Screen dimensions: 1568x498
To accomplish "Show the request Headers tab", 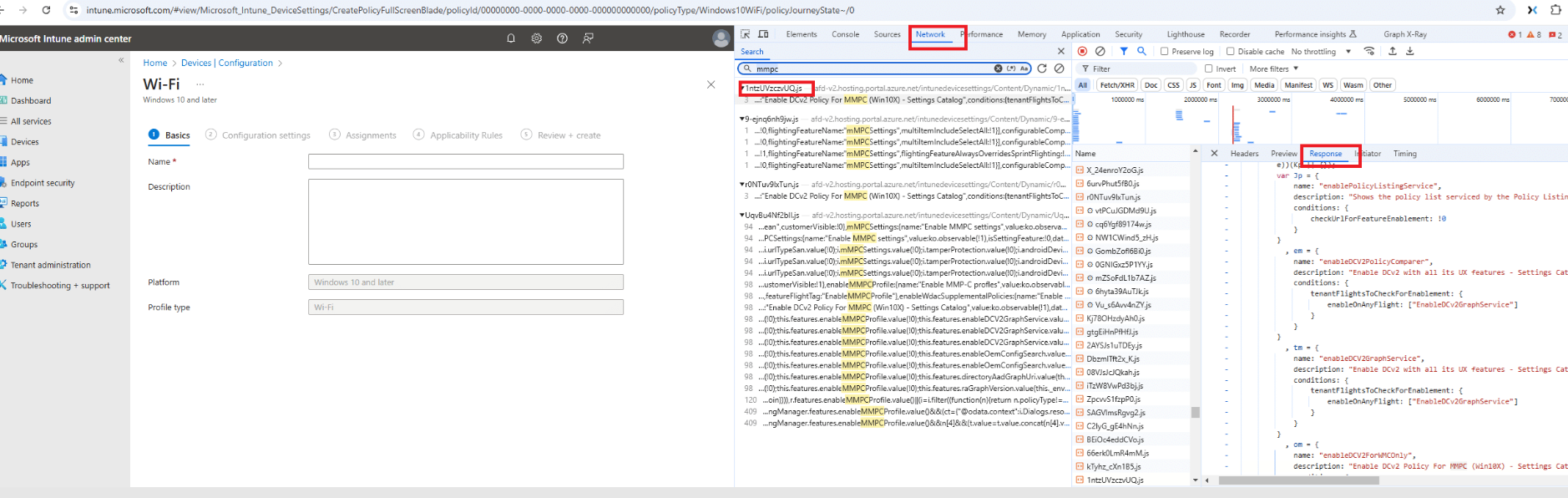I will [x=1244, y=154].
